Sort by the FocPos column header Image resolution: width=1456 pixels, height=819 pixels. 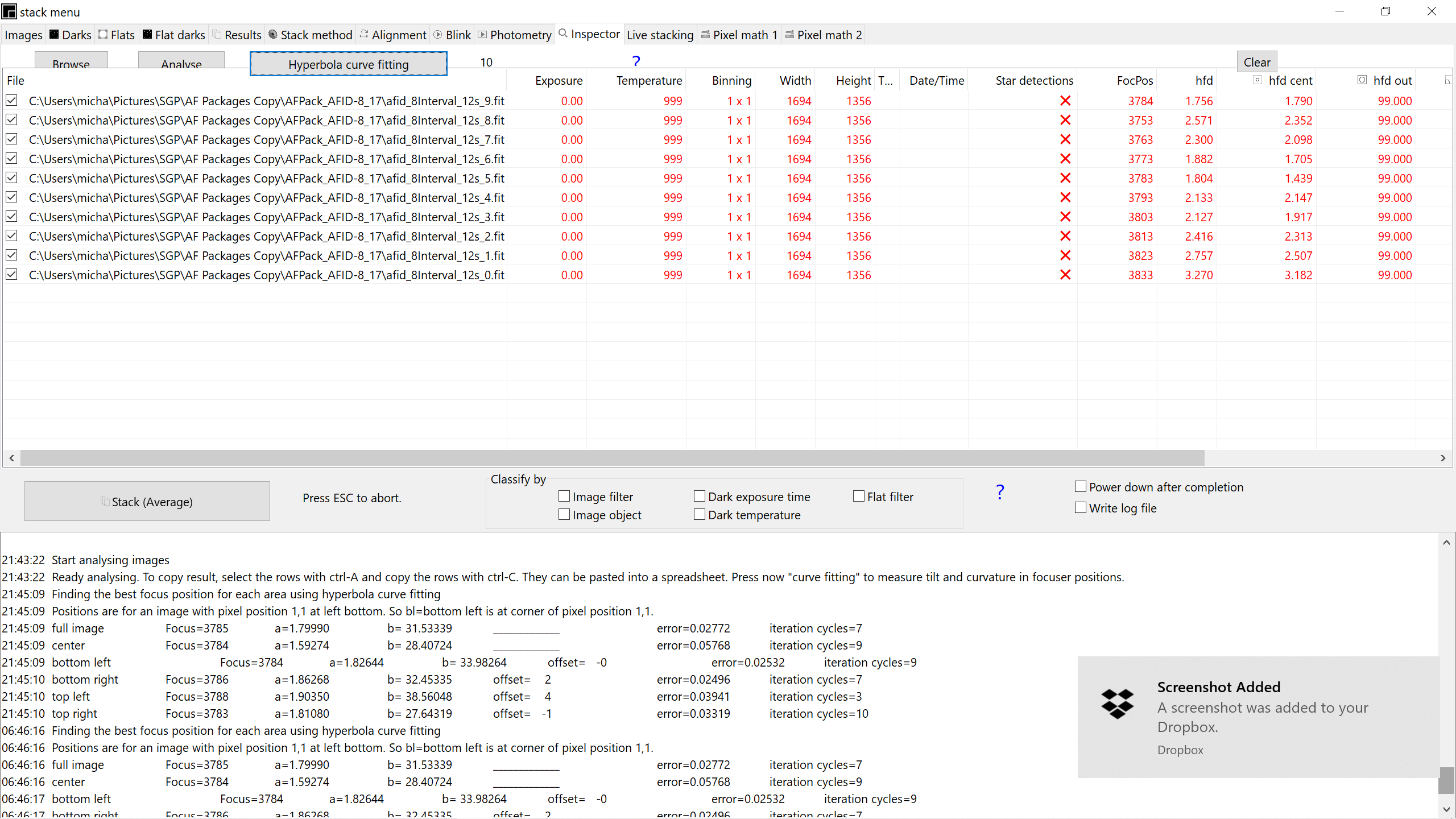click(1118, 81)
